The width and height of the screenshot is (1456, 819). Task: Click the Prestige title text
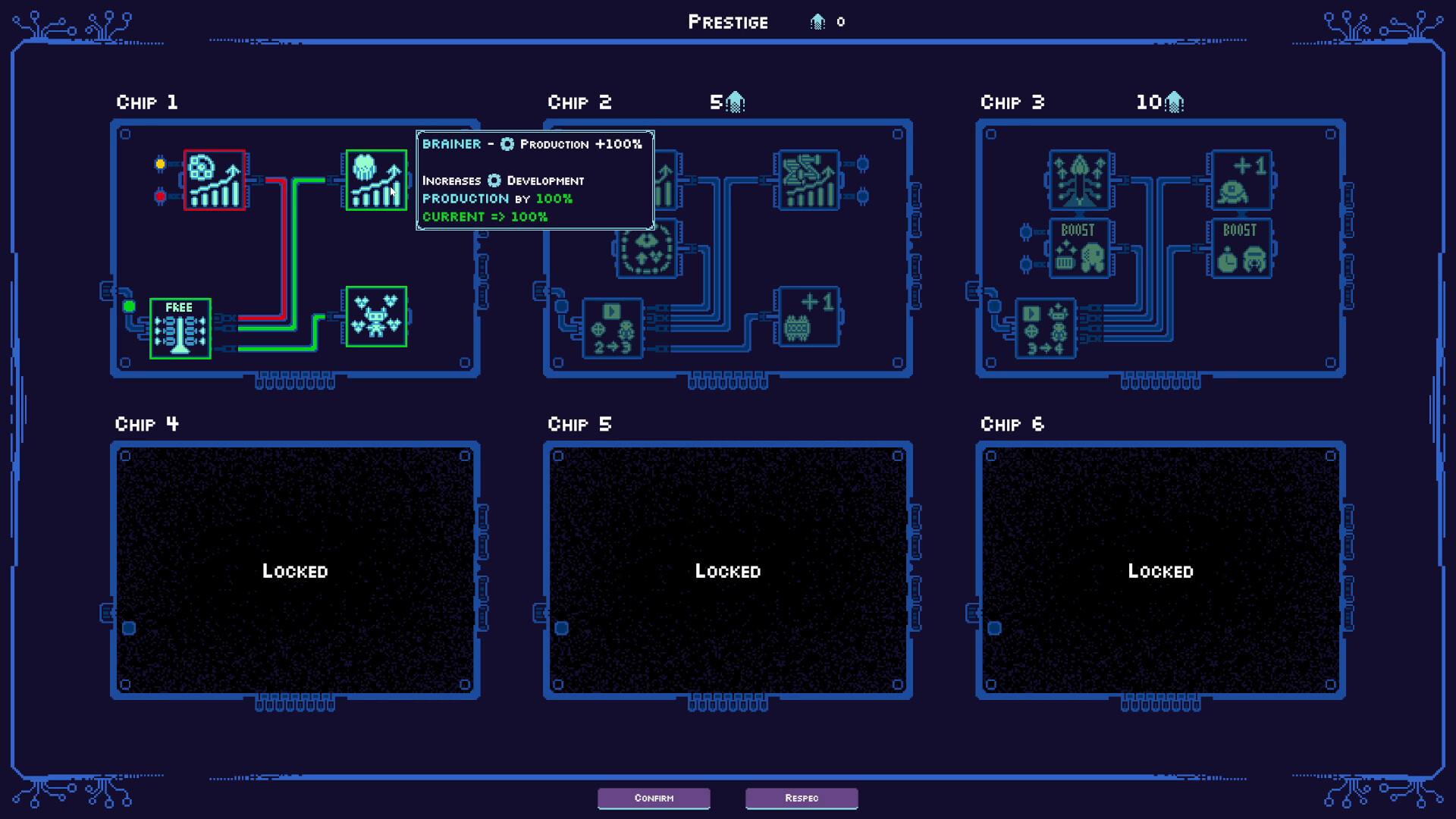pos(728,22)
